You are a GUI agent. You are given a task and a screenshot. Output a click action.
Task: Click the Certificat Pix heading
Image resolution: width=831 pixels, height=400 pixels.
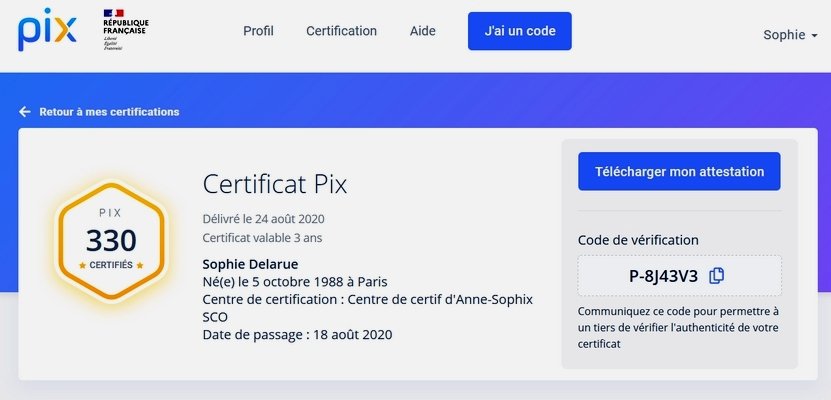(x=275, y=184)
